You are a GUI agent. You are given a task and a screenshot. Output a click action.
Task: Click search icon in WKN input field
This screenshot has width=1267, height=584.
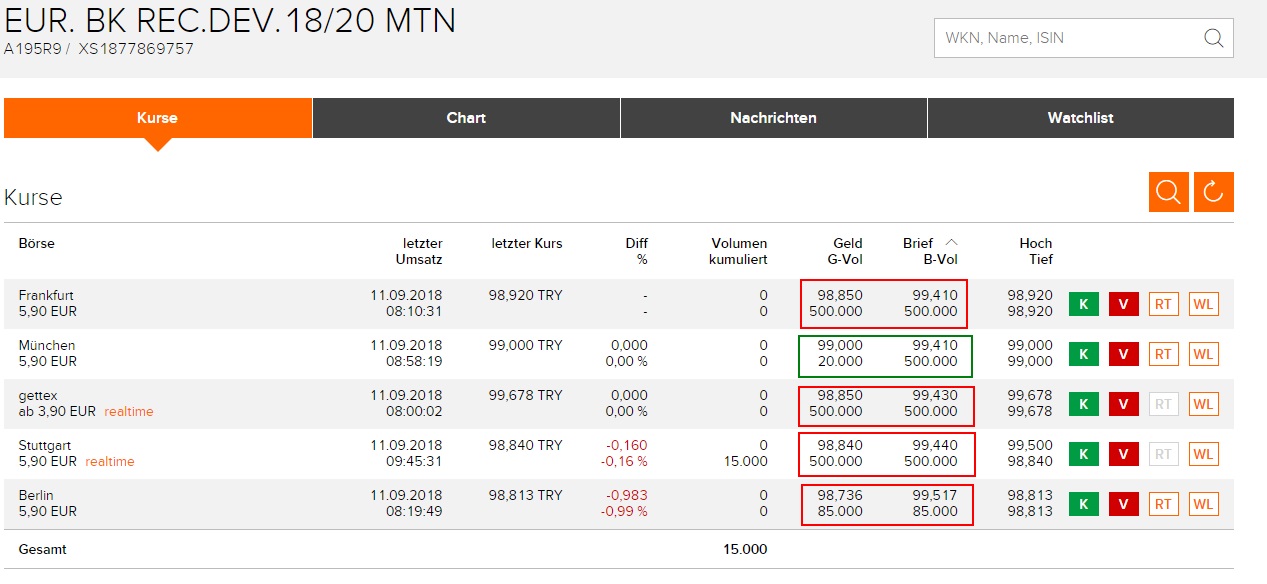click(x=1213, y=38)
